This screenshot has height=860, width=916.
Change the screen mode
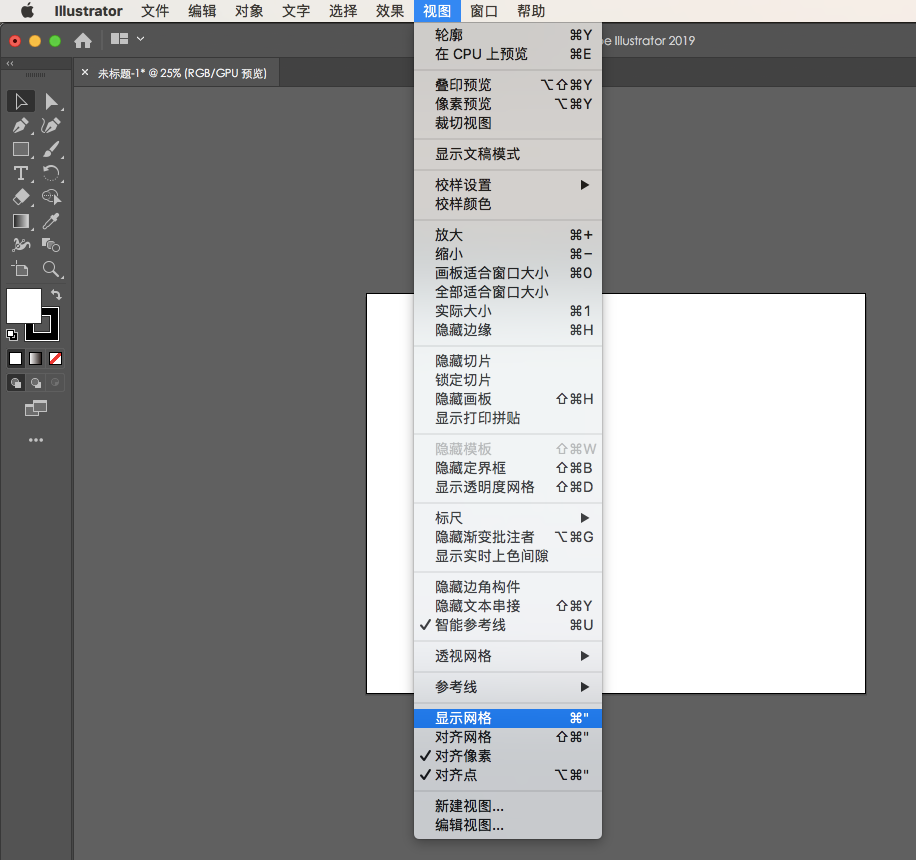36,408
